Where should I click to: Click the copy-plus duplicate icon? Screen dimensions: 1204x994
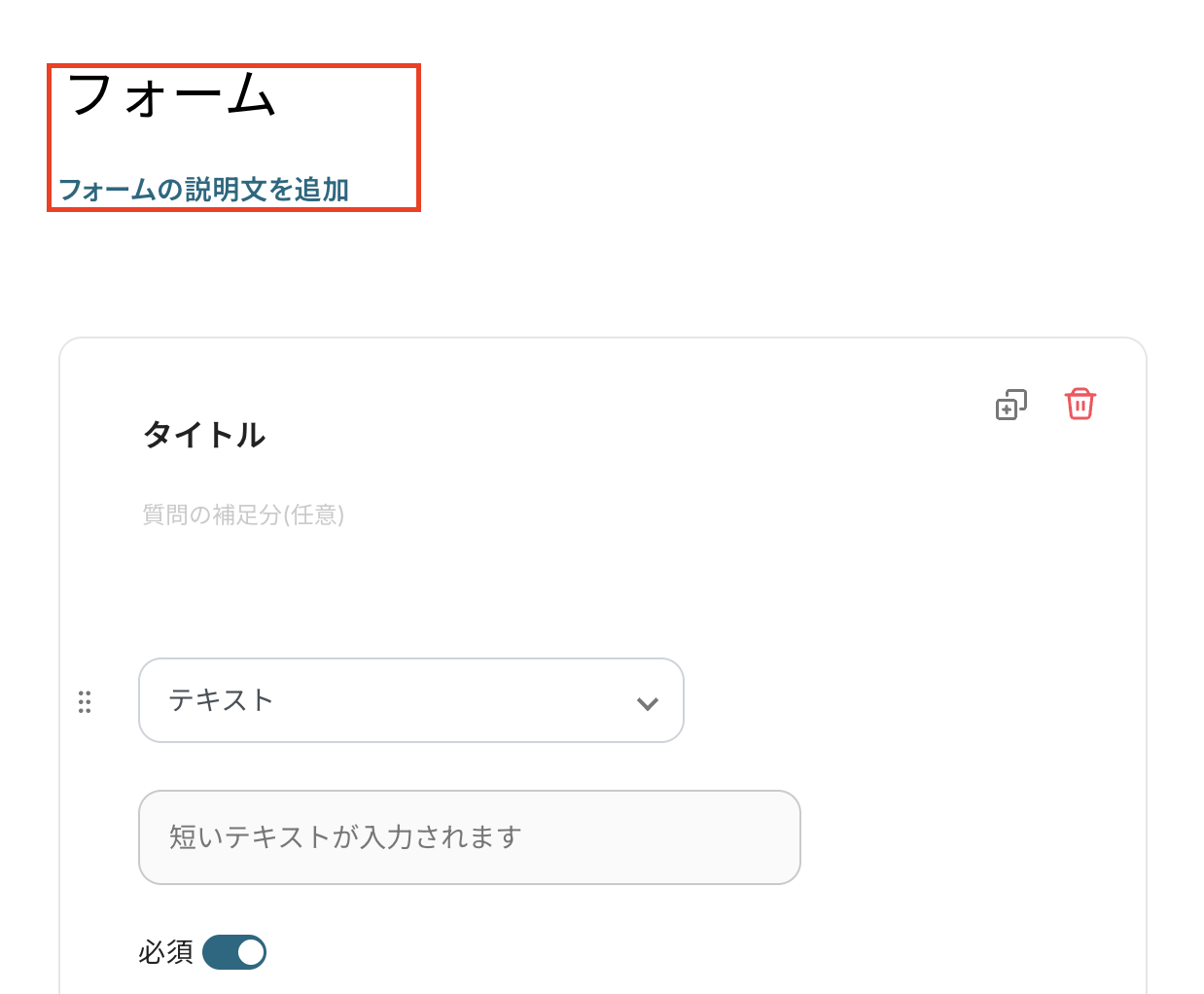pos(1010,405)
